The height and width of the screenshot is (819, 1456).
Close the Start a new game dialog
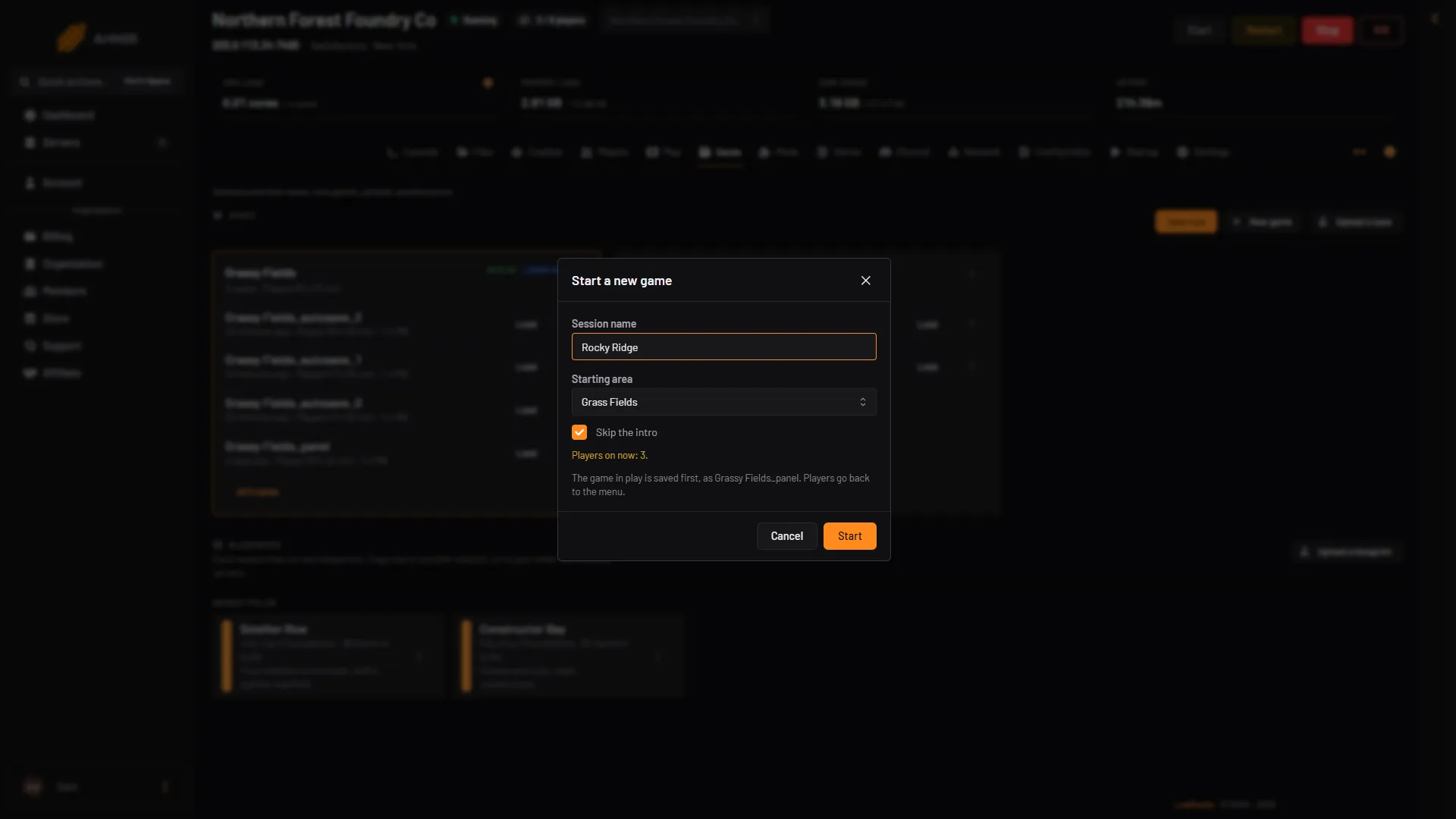click(865, 281)
